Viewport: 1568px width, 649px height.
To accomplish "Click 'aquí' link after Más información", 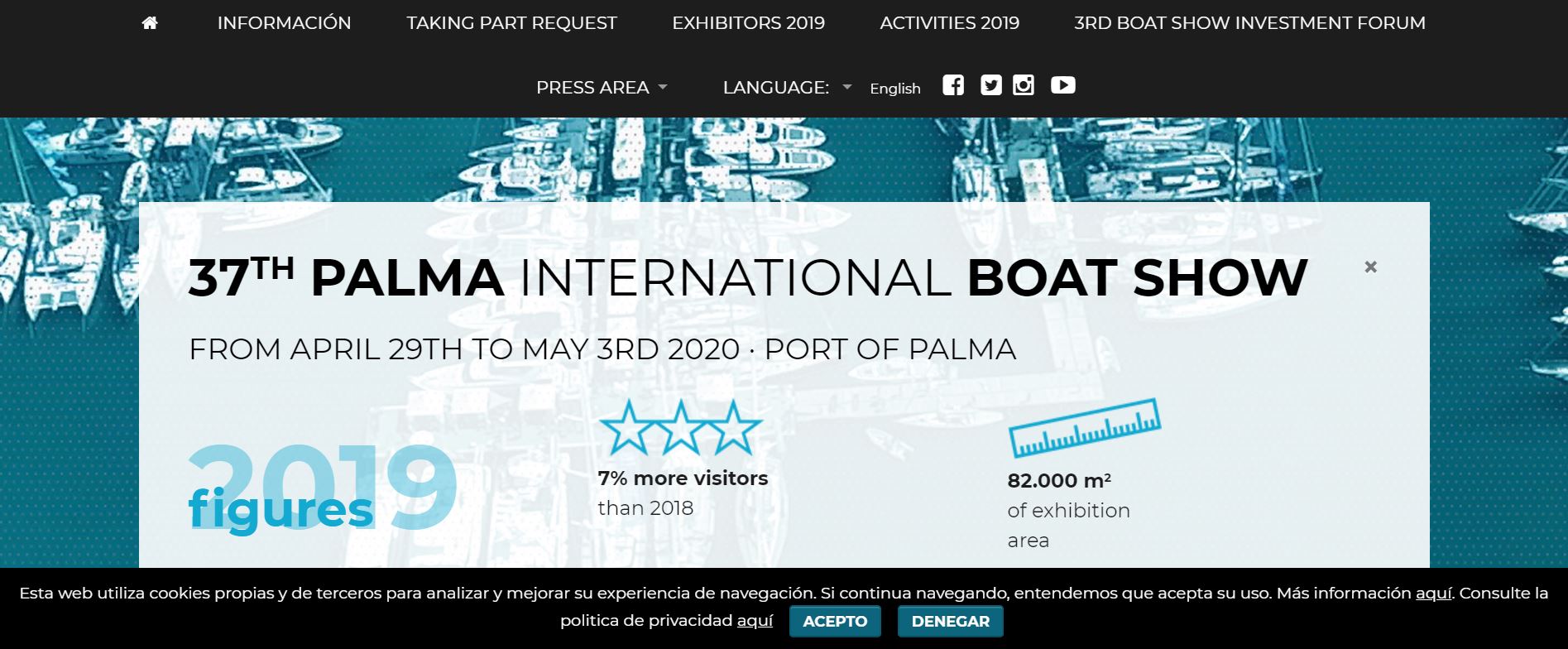I will tap(1433, 593).
